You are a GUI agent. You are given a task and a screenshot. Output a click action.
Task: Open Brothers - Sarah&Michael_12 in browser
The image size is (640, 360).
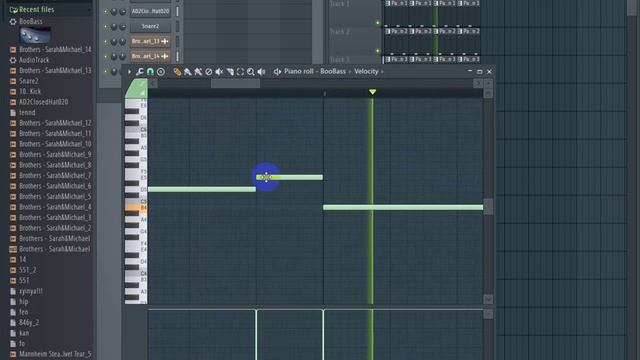click(x=55, y=123)
